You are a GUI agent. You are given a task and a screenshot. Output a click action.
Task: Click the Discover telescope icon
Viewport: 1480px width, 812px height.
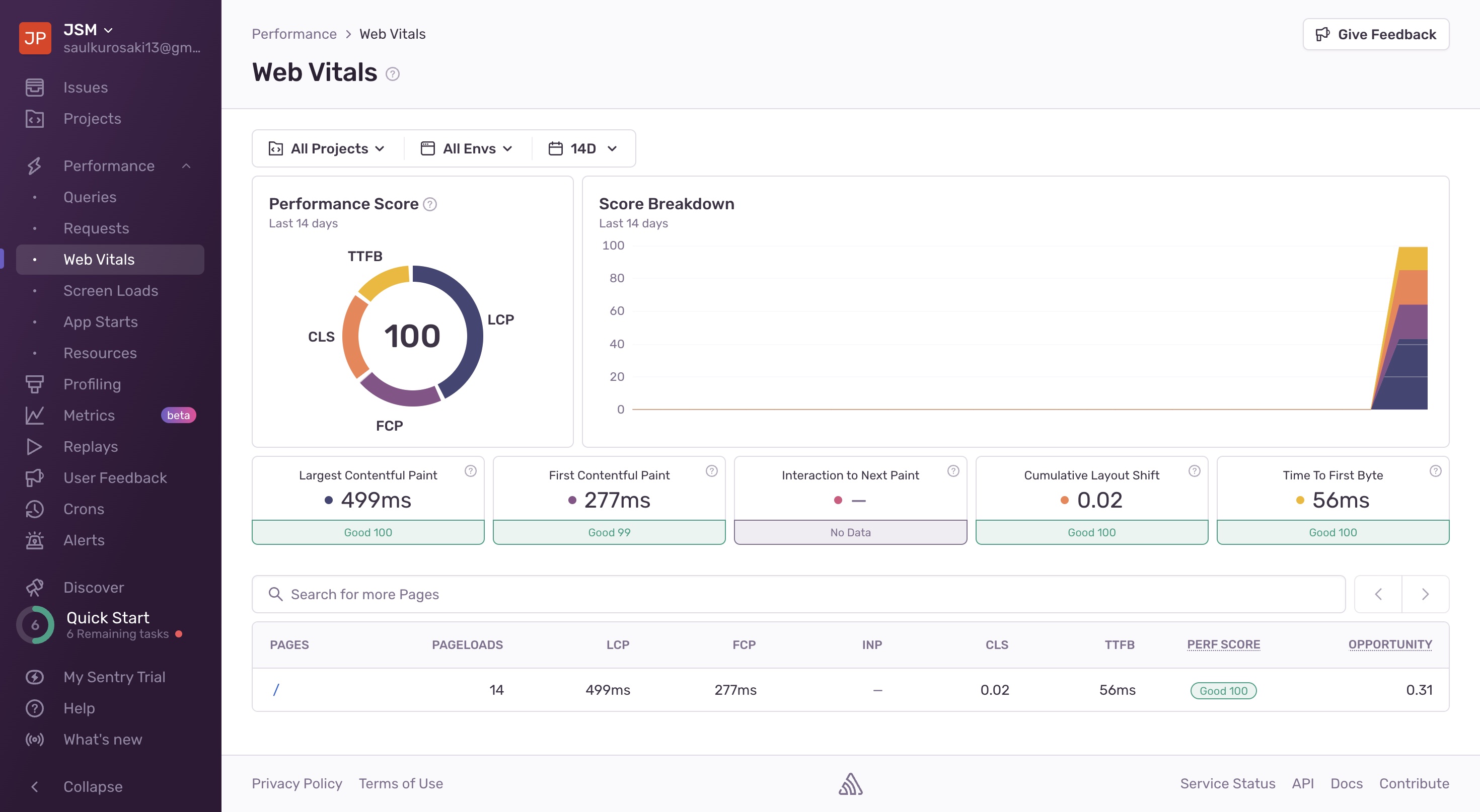pos(34,588)
